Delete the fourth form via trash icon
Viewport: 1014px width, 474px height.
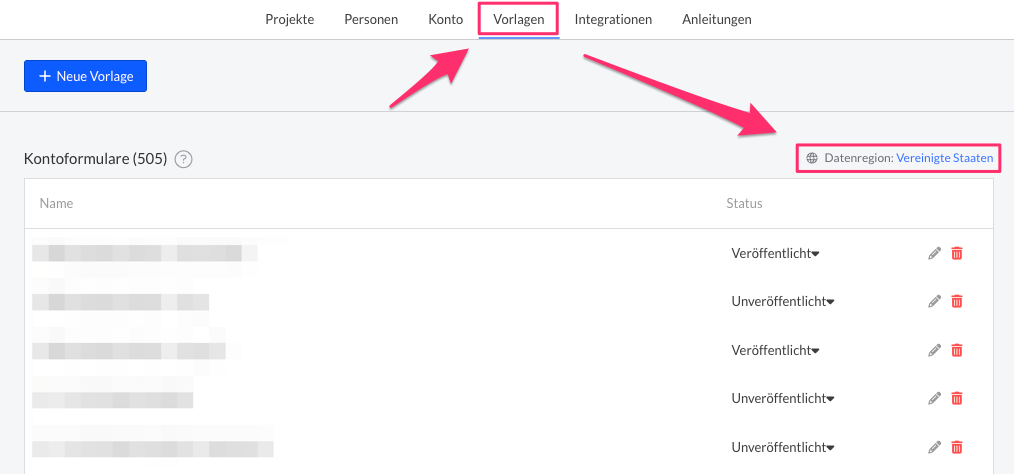(957, 398)
